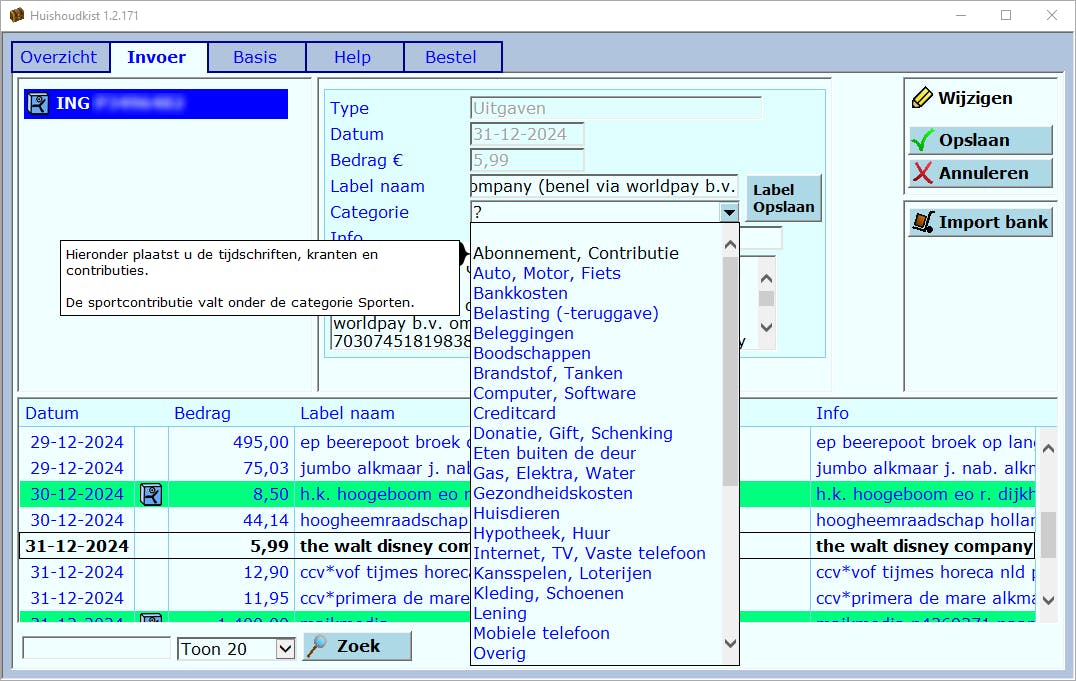Click the pencil icon next to Wijzigen
1076x681 pixels.
pyautogui.click(x=921, y=98)
